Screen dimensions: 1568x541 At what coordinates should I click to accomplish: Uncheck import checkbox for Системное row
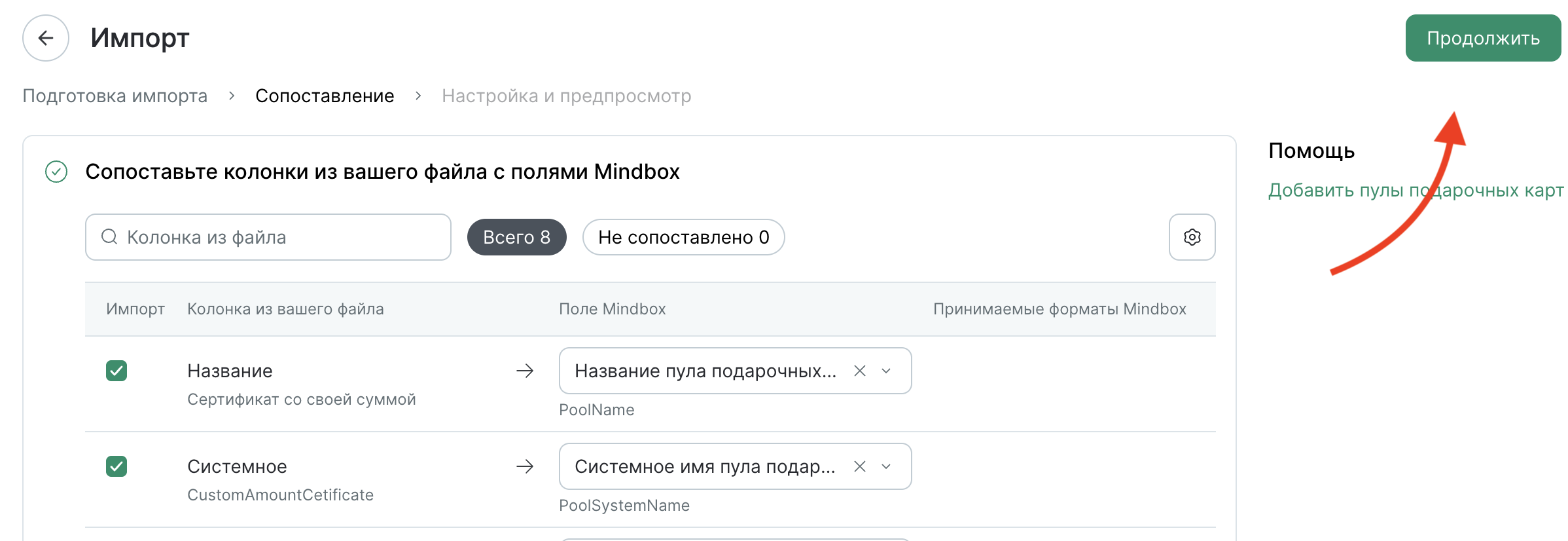[116, 466]
